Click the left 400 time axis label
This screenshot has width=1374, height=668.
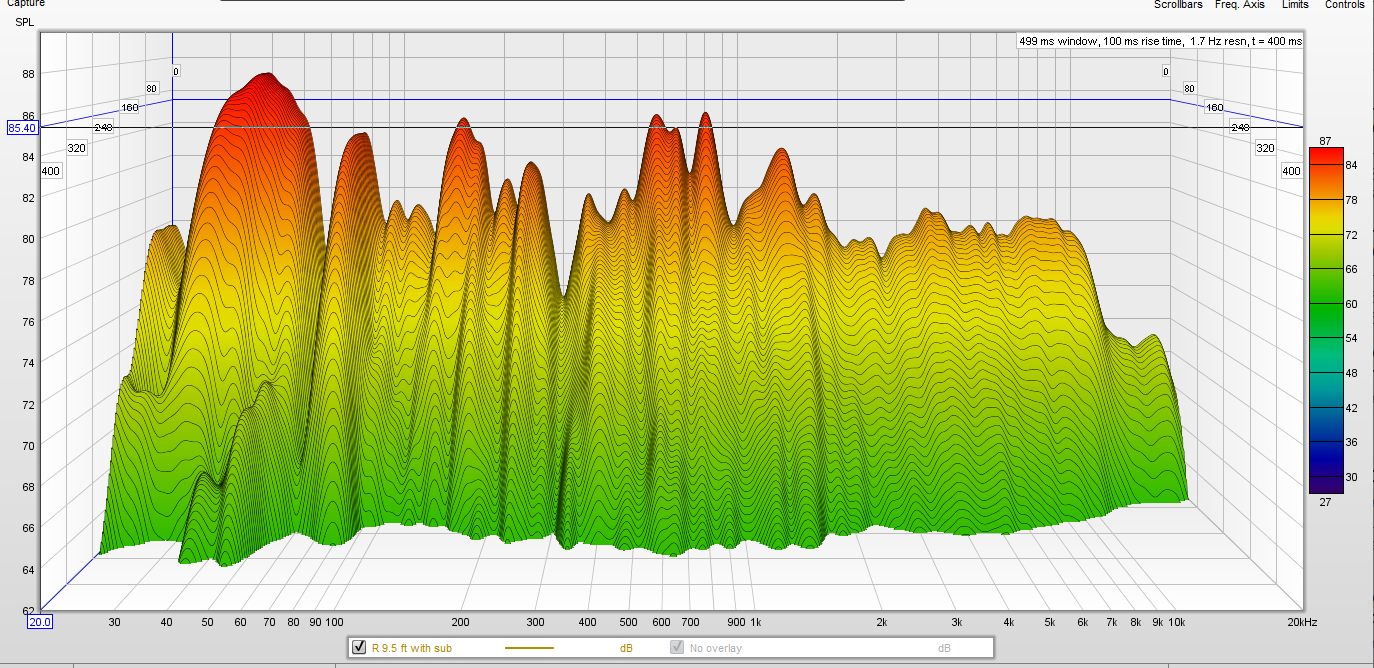click(51, 171)
